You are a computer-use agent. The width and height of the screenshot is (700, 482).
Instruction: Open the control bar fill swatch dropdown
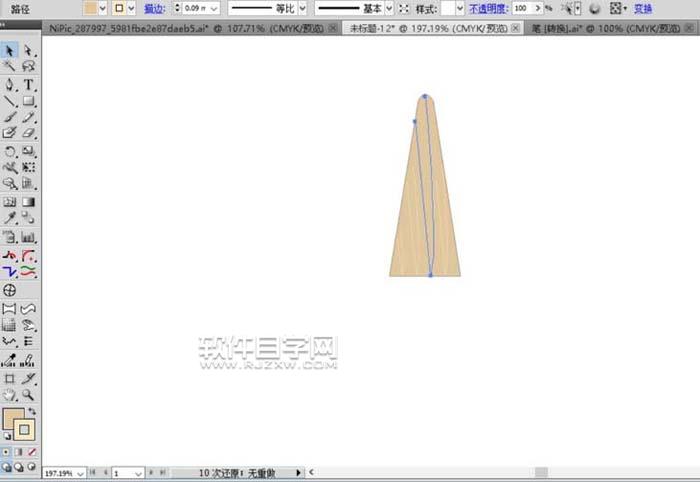pyautogui.click(x=103, y=8)
